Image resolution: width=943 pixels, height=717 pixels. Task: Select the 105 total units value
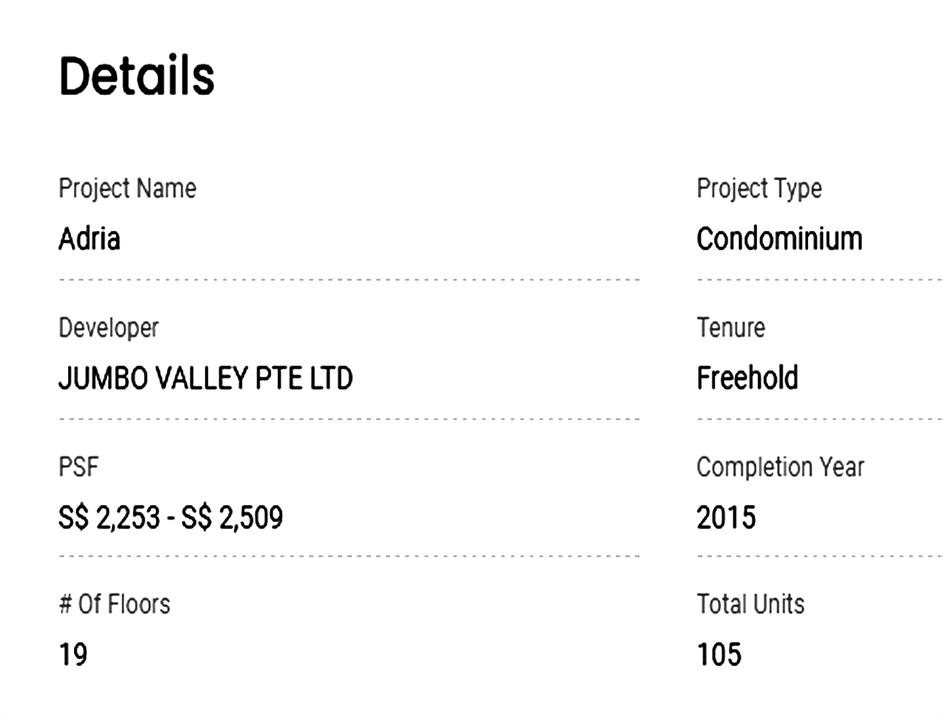pyautogui.click(x=719, y=655)
